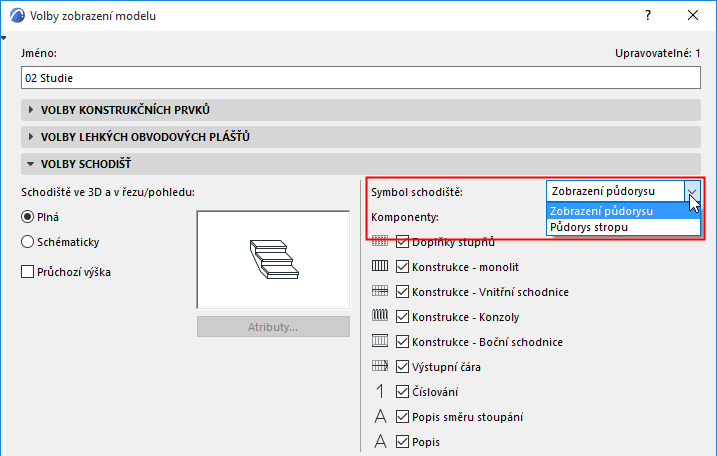Click the Konstrukce - monolit icon
717x456 pixels.
pyautogui.click(x=380, y=266)
